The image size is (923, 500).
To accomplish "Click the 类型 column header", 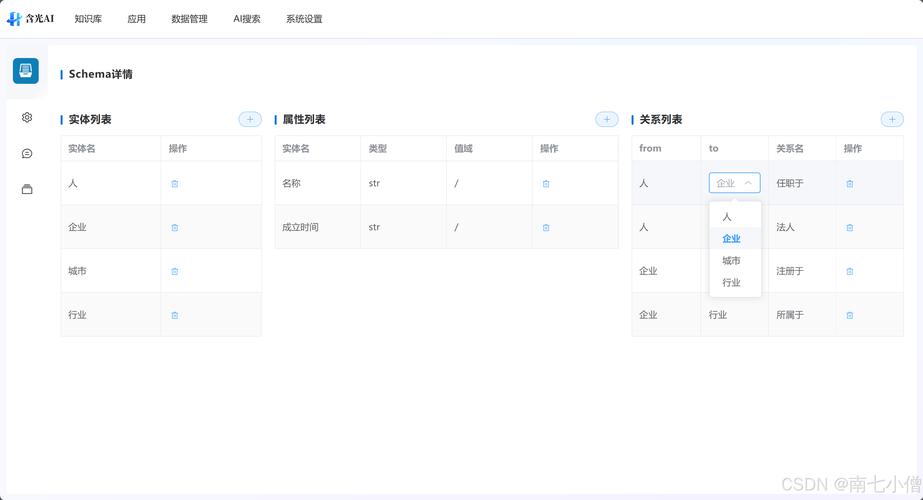I will pyautogui.click(x=378, y=148).
